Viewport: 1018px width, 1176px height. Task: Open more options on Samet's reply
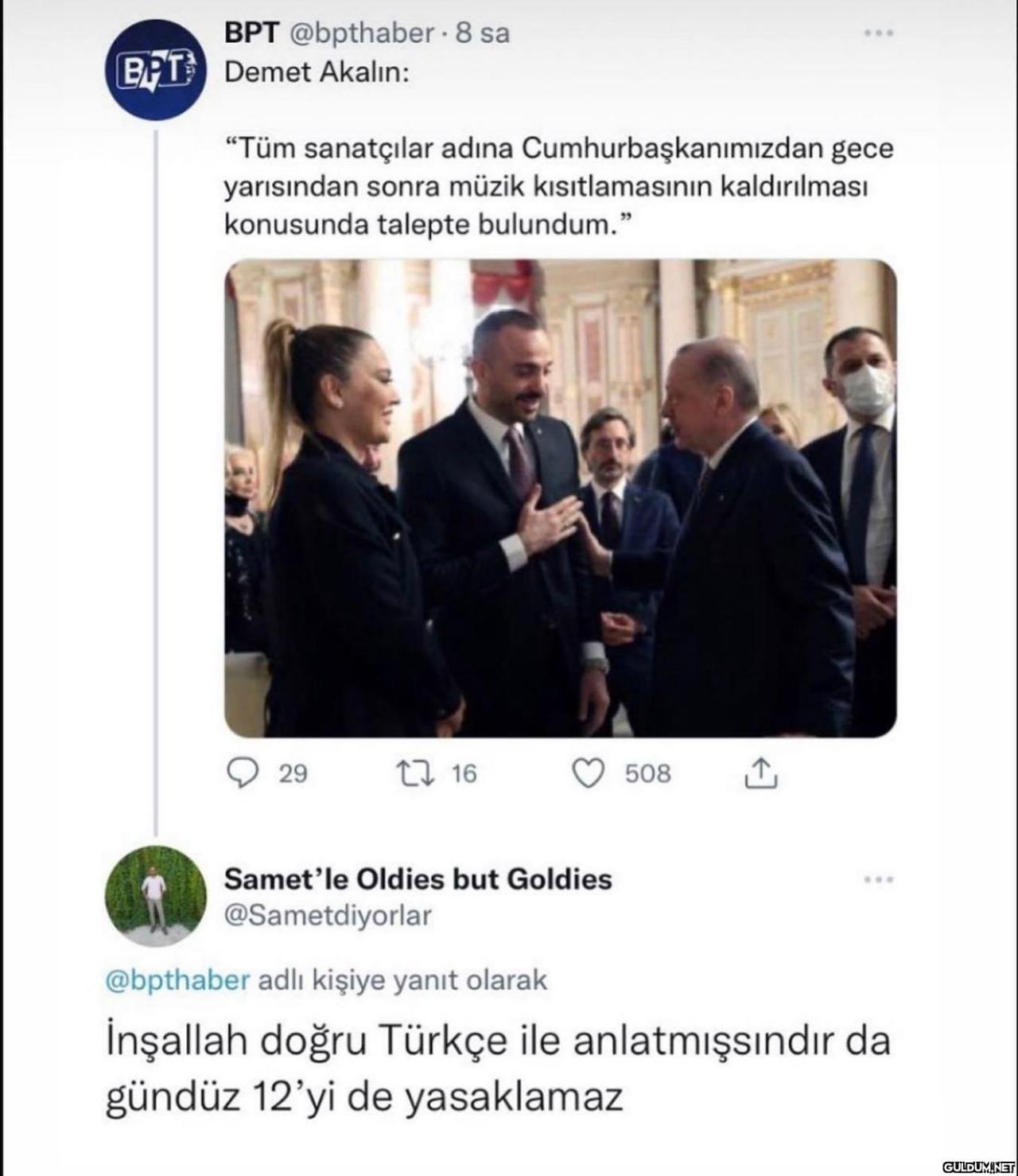[879, 879]
